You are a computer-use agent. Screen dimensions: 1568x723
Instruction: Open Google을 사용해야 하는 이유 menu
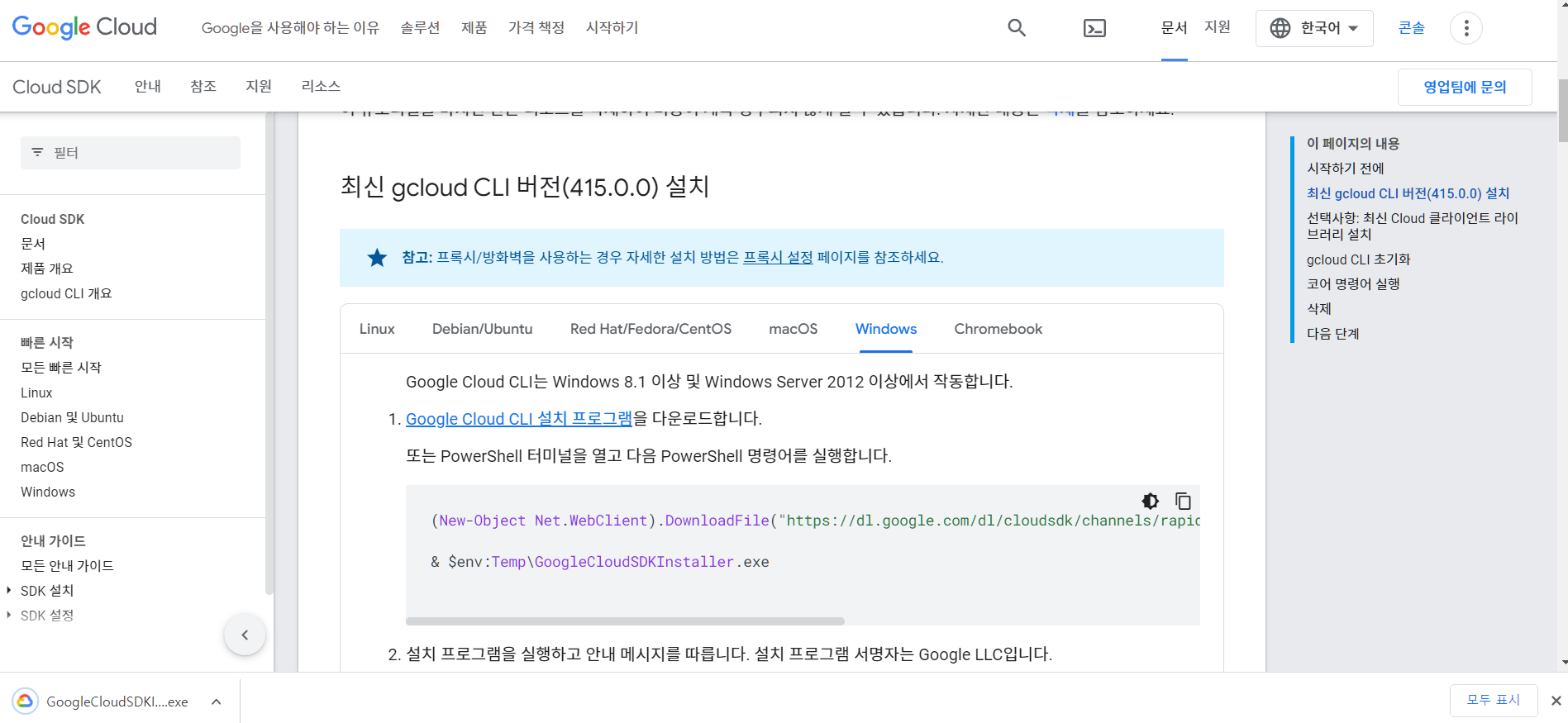(x=290, y=28)
